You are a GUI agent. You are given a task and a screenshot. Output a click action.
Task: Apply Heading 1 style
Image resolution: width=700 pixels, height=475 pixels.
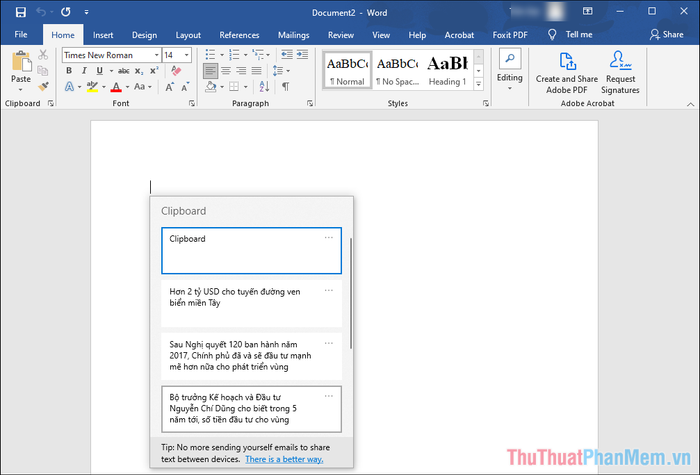447,70
